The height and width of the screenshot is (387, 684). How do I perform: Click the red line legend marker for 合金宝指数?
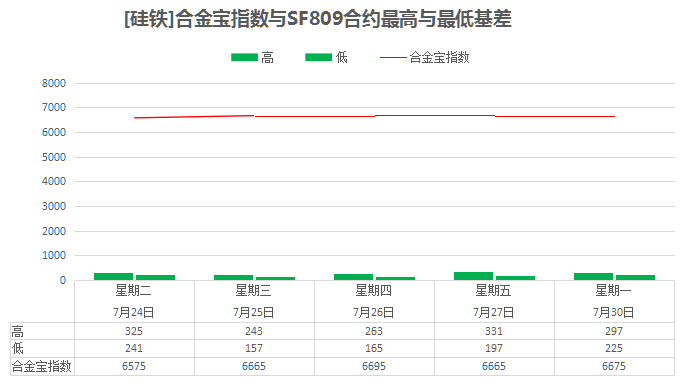[393, 57]
